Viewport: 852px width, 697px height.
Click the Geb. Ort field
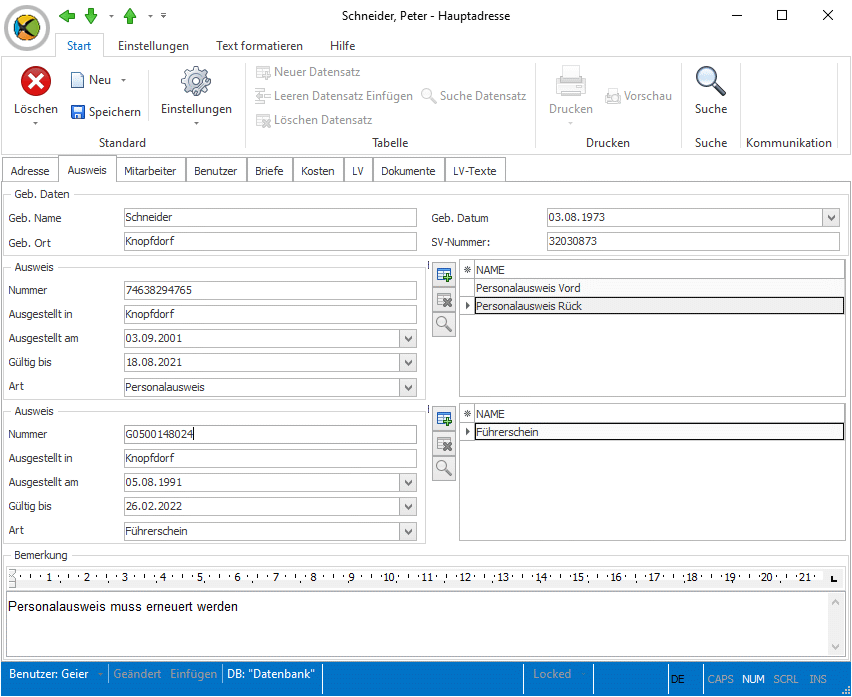pos(270,241)
